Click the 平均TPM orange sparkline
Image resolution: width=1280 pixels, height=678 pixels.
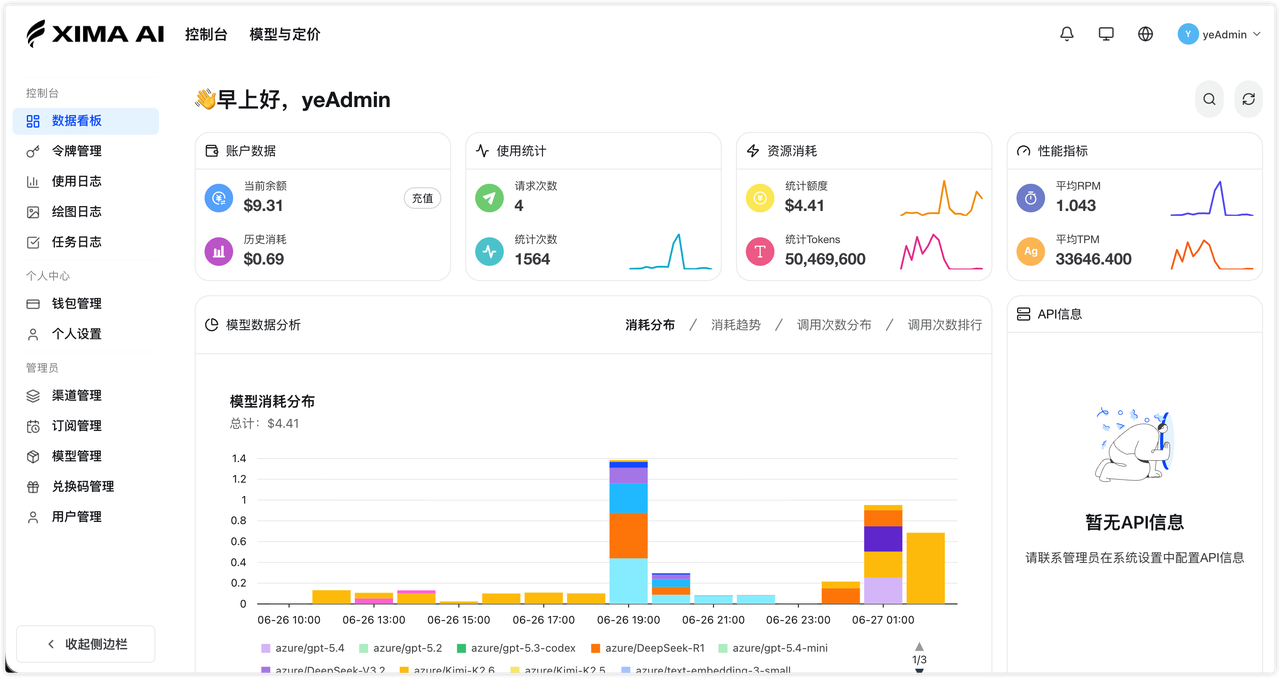tap(1212, 253)
